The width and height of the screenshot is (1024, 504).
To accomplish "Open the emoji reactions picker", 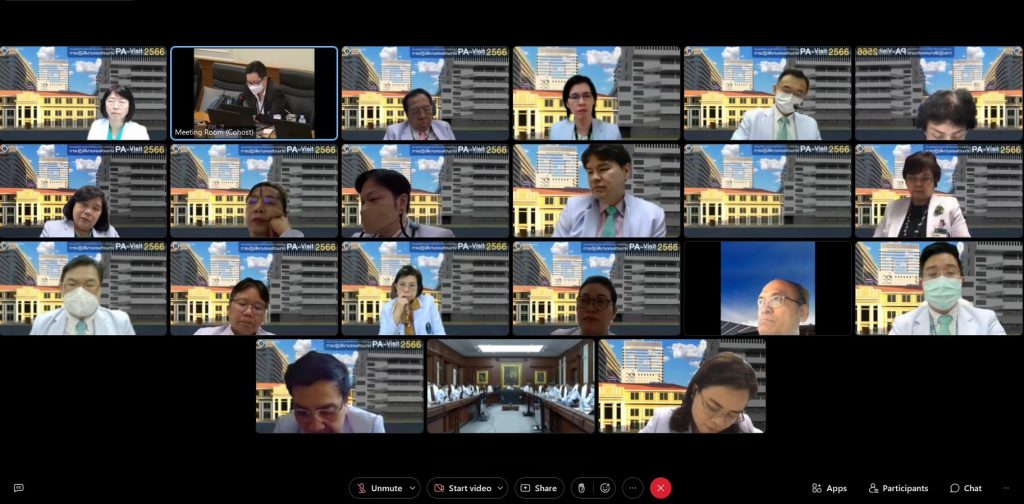I will tap(604, 488).
